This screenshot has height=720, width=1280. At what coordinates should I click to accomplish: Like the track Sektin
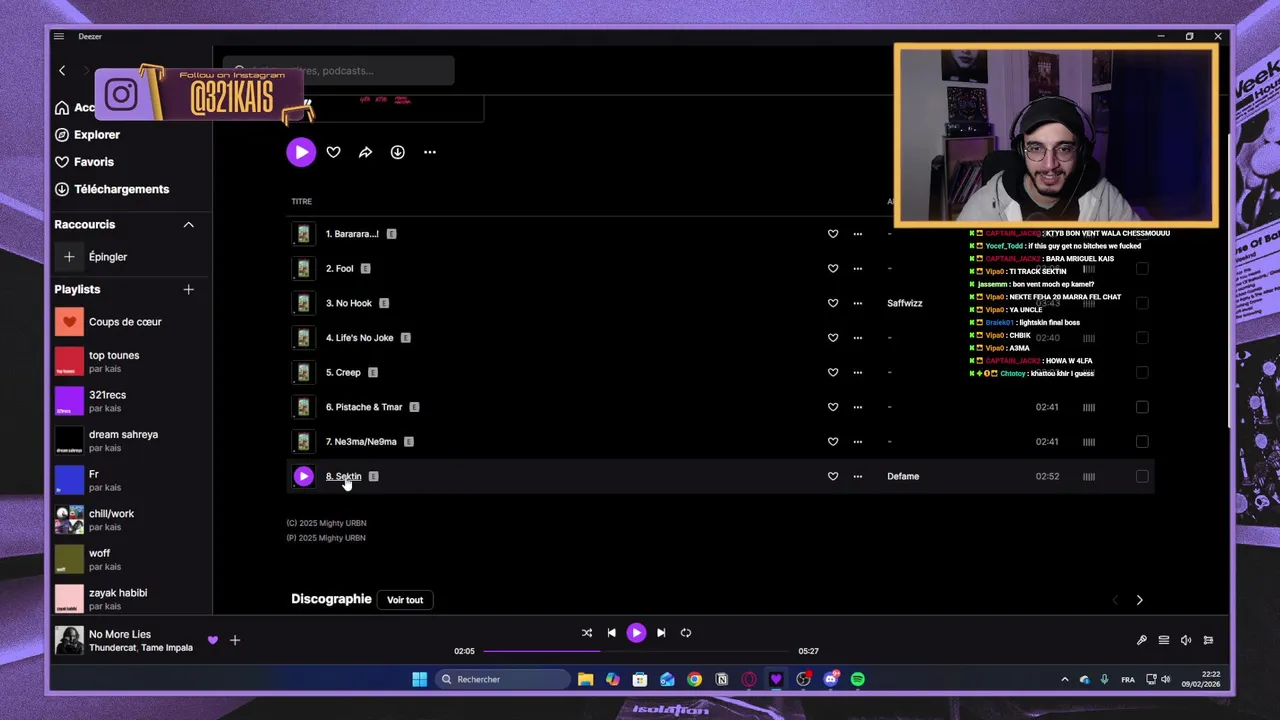[x=833, y=476]
